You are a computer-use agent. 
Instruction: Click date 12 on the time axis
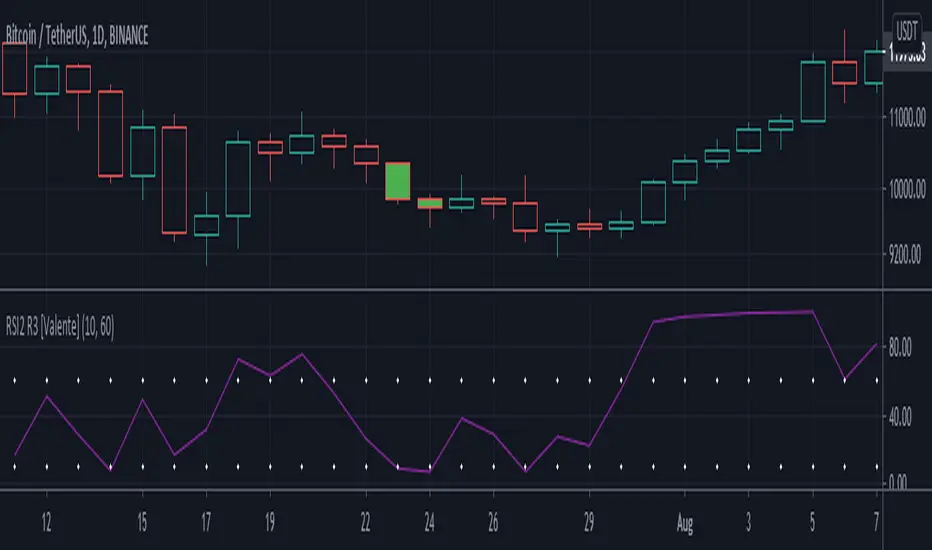click(x=46, y=521)
